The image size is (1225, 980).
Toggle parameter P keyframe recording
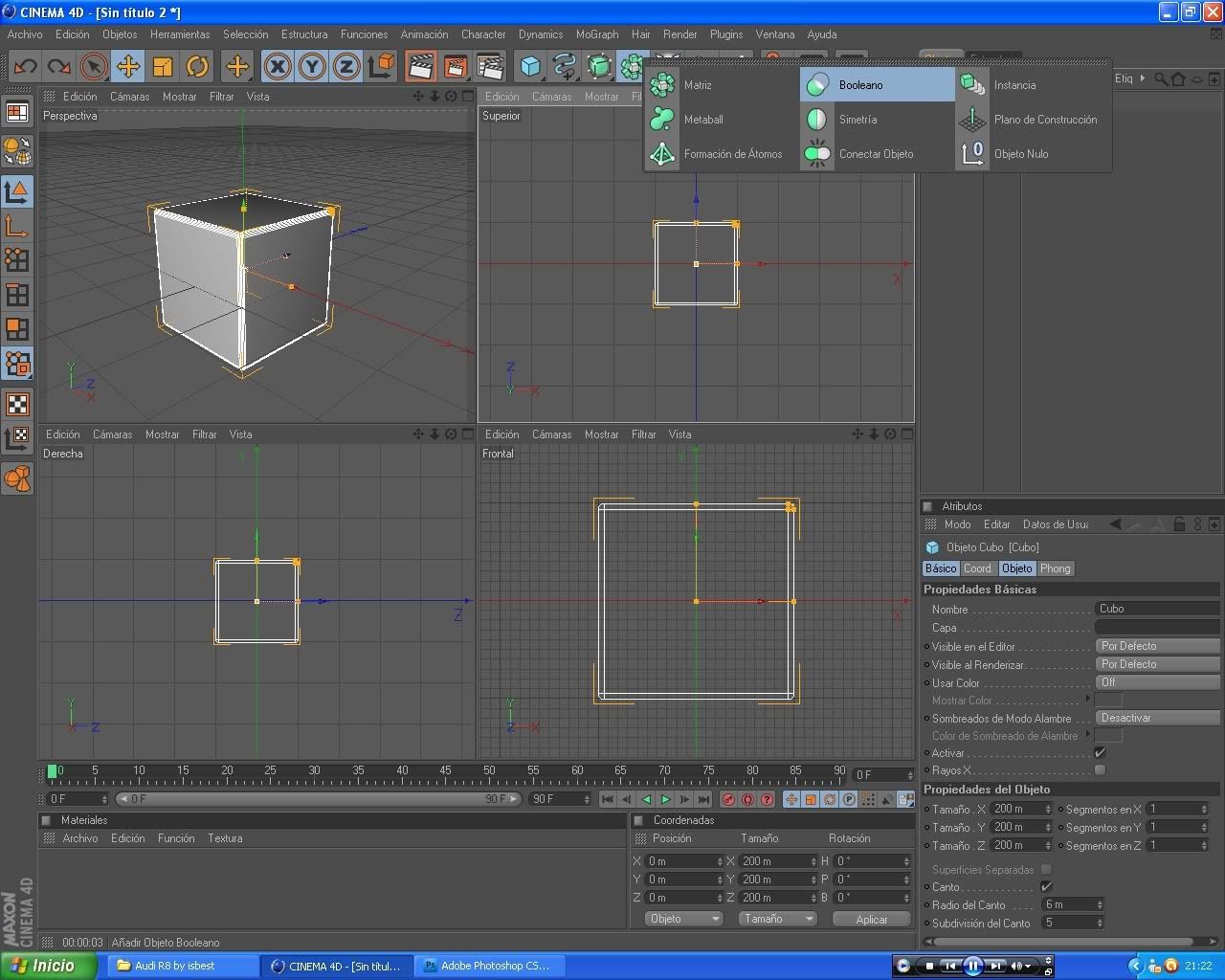click(849, 799)
